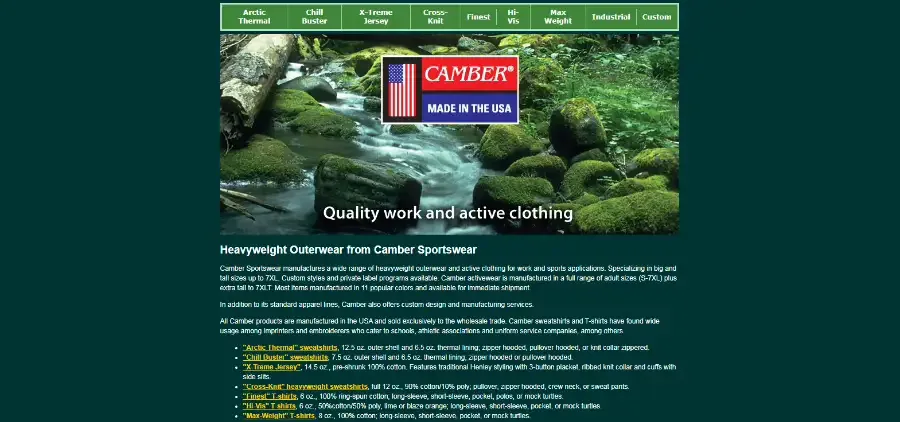Click the Camber Made in the USA logo
Image resolution: width=900 pixels, height=422 pixels.
coord(450,90)
